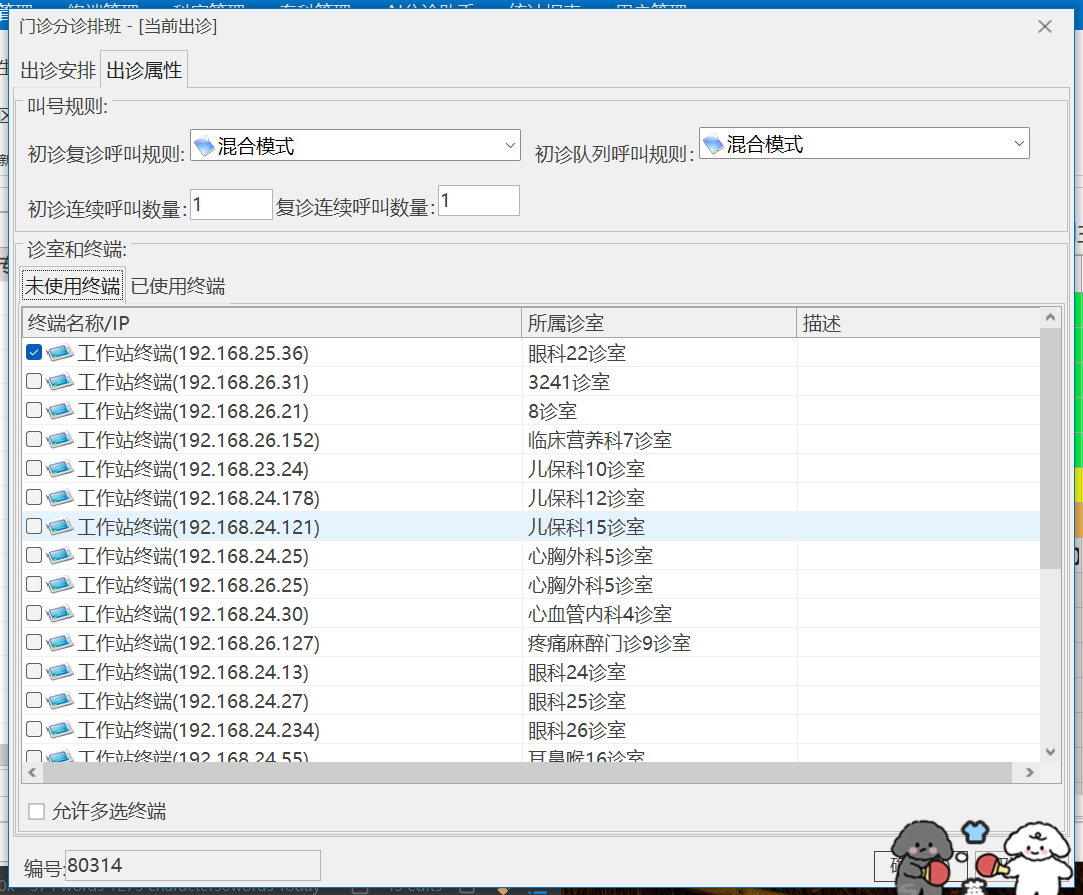Click the 终端名称/IP column header
The width and height of the screenshot is (1083, 895).
(x=270, y=323)
